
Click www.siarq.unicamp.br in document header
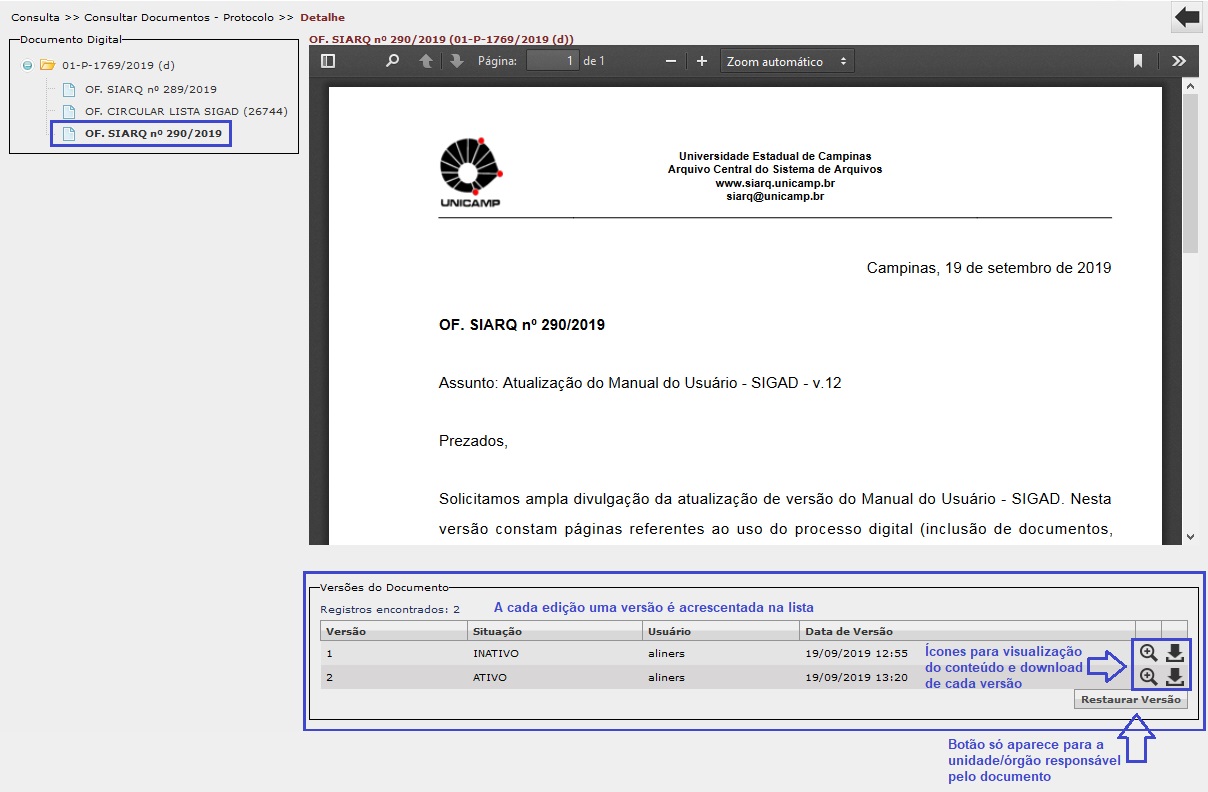coord(775,183)
